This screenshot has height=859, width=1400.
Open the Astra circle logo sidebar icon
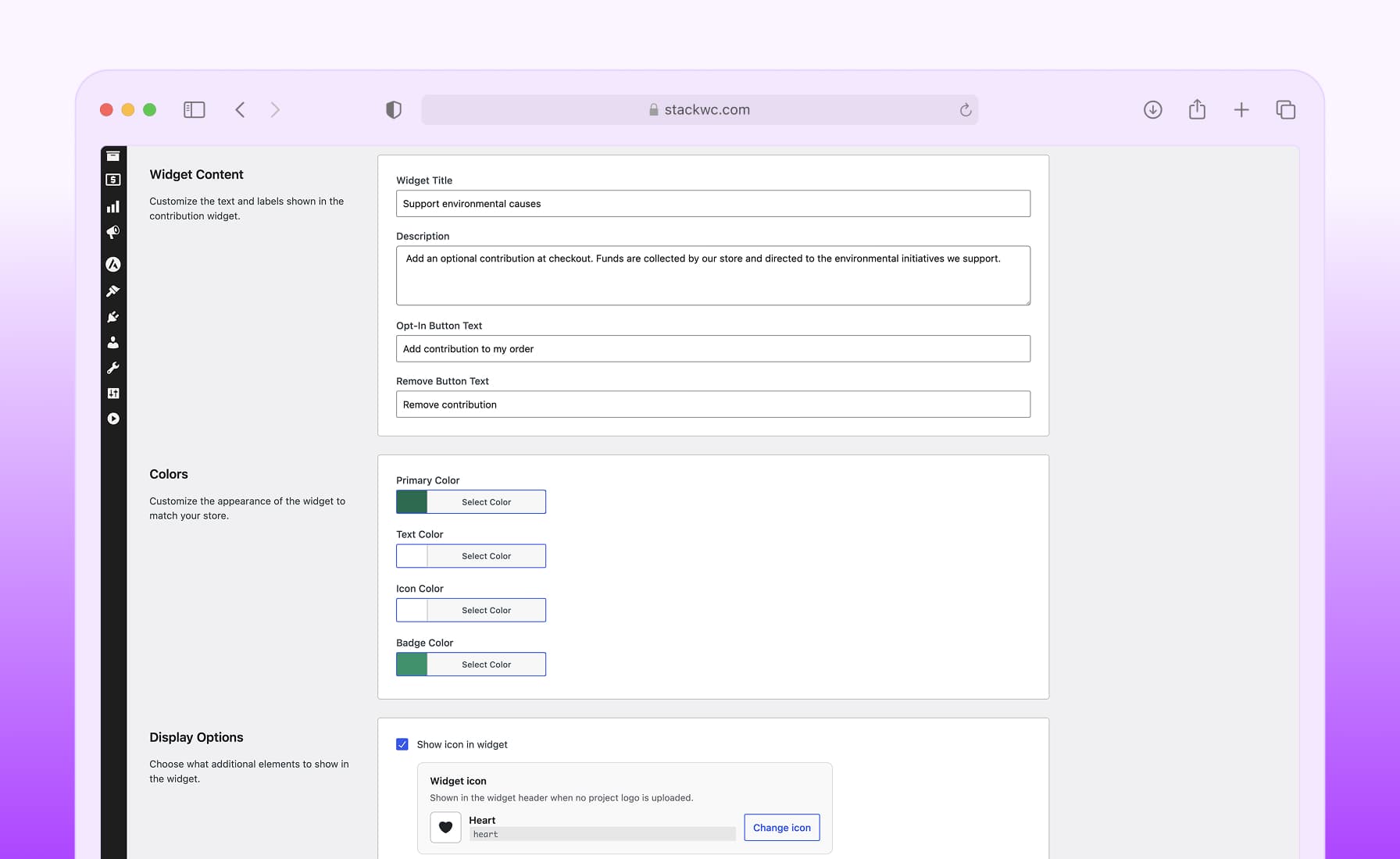click(113, 265)
